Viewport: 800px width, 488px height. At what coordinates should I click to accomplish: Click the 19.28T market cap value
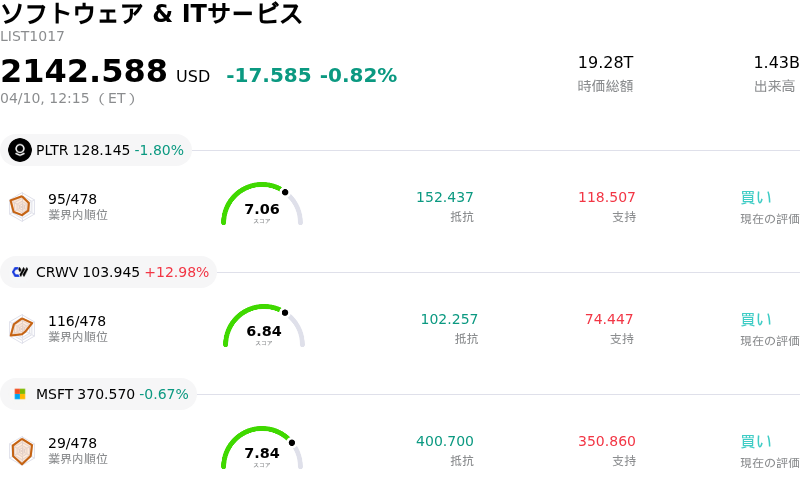click(x=605, y=62)
